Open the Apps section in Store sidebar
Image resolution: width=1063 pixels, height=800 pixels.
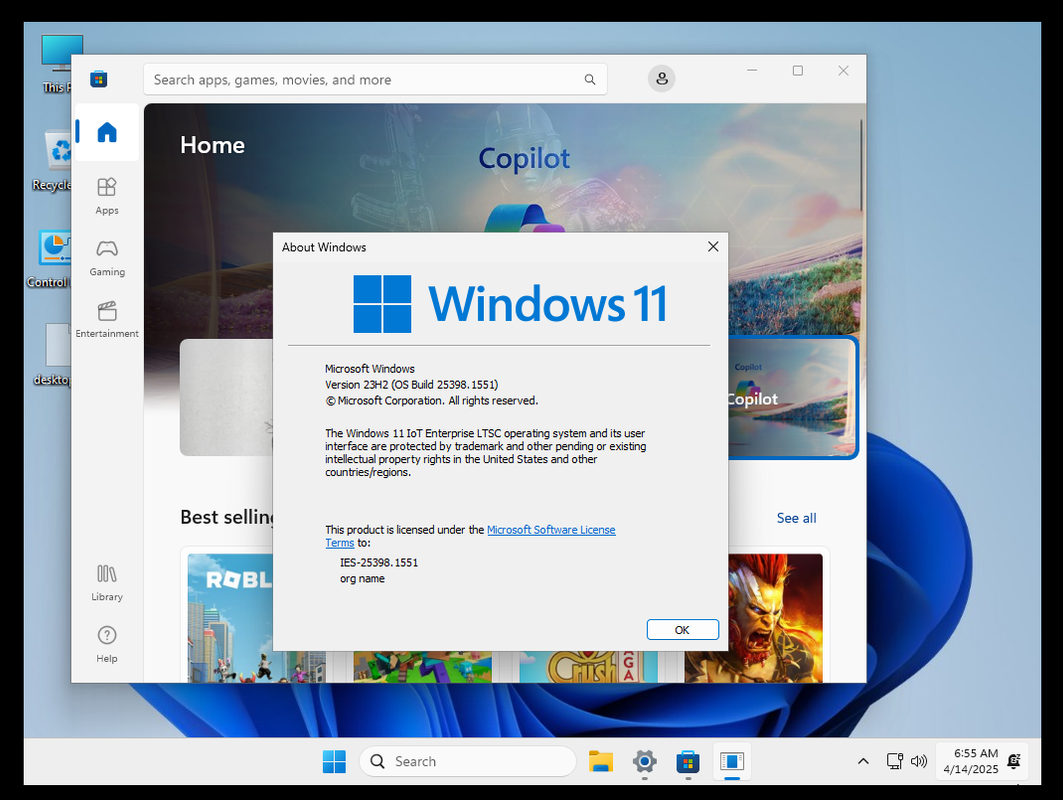click(x=106, y=196)
